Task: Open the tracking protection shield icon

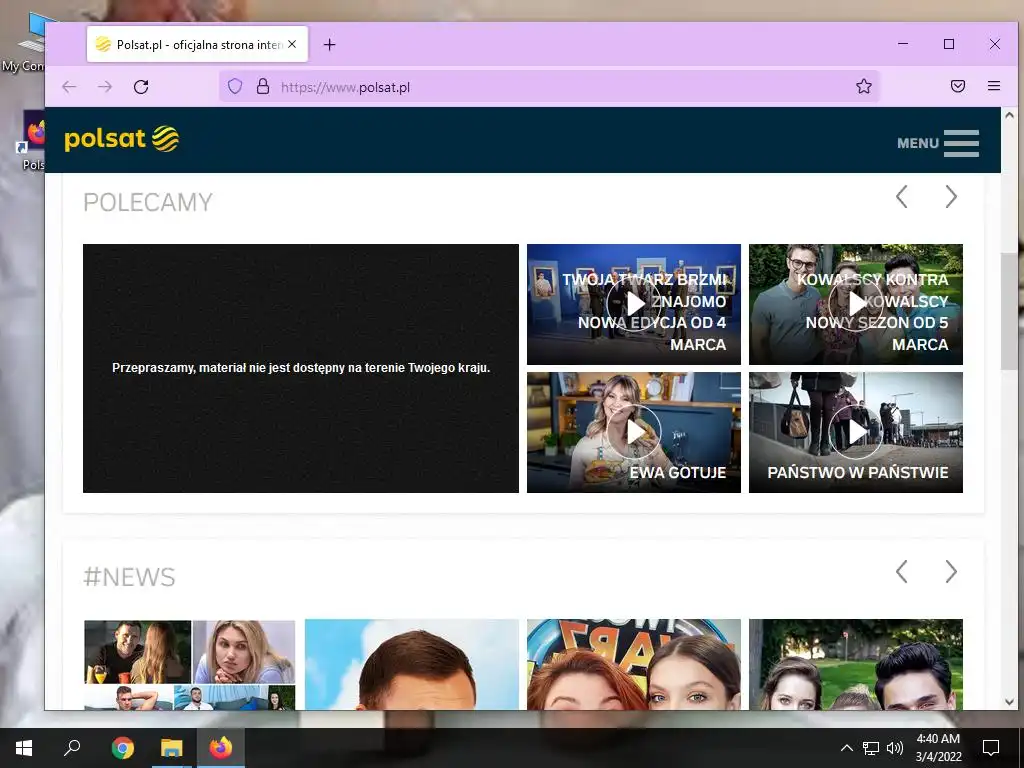Action: [235, 86]
